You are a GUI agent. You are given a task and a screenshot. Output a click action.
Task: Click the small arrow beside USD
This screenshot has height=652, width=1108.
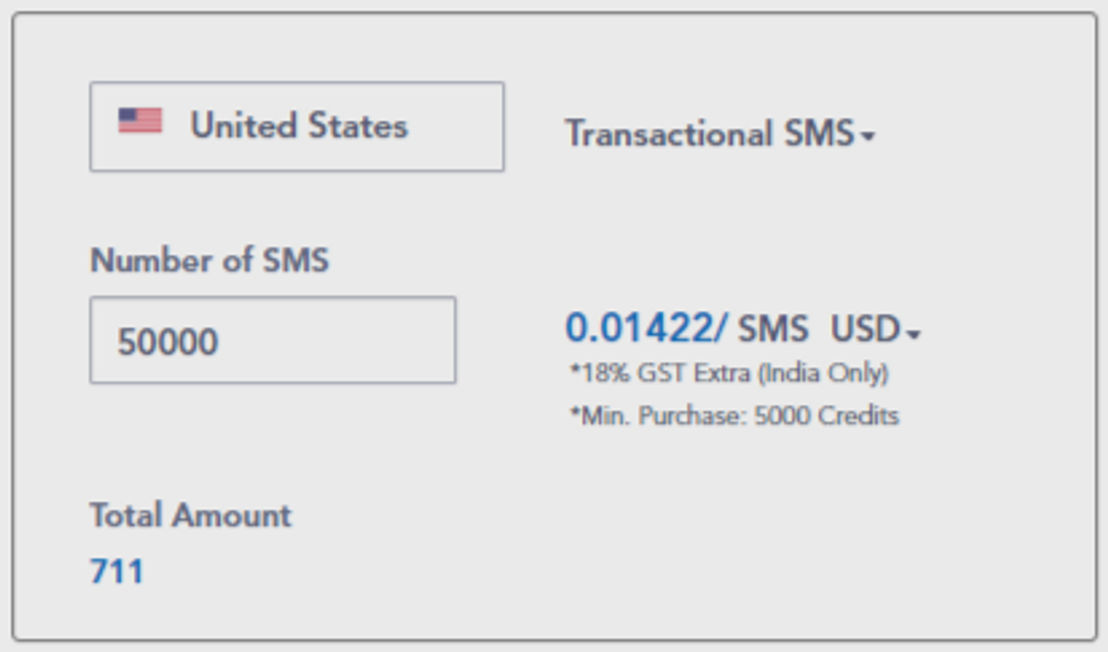pos(914,333)
